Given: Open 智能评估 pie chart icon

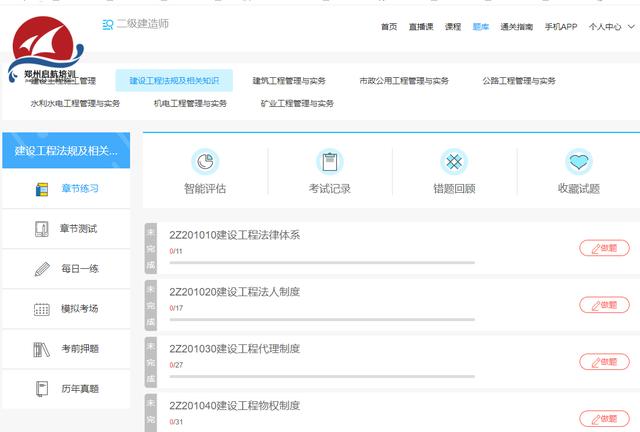Looking at the screenshot, I should point(205,162).
